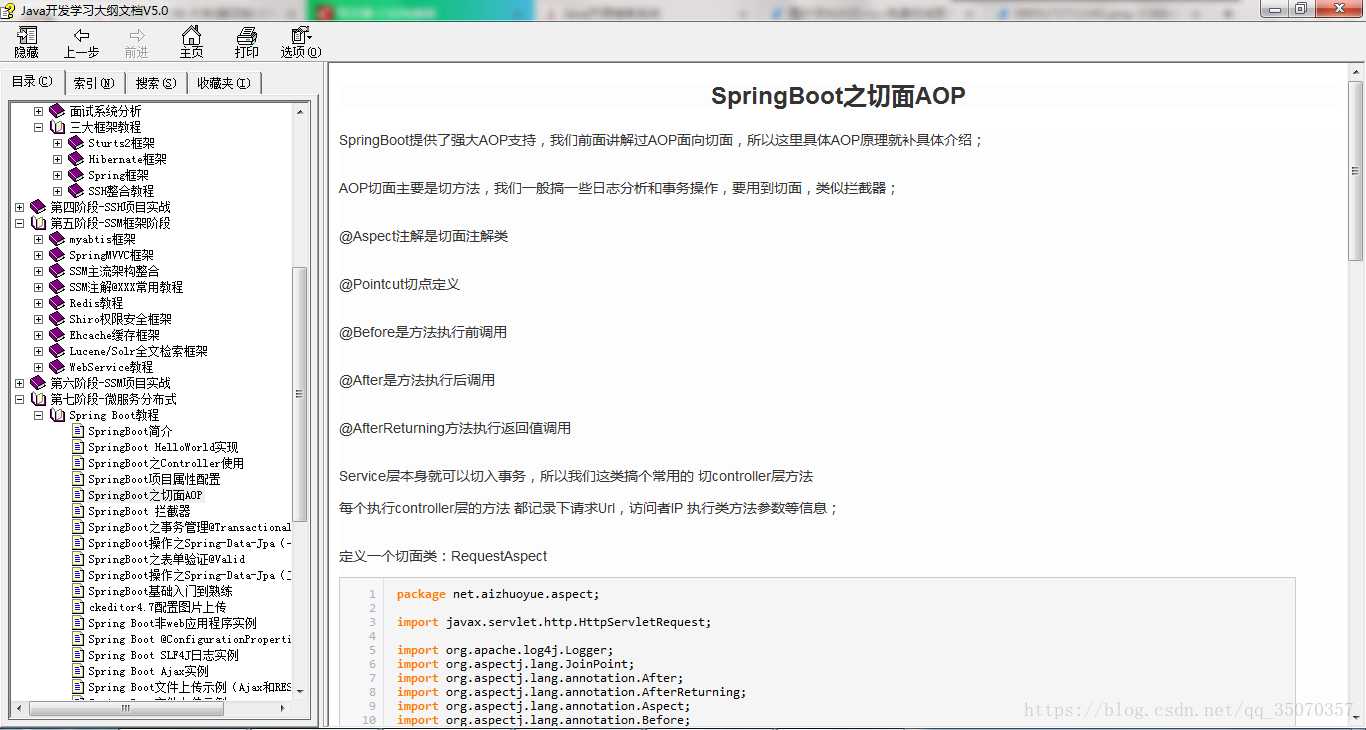The height and width of the screenshot is (730, 1366).
Task: Click tree horizontal scrollbar left arrow
Action: point(20,708)
